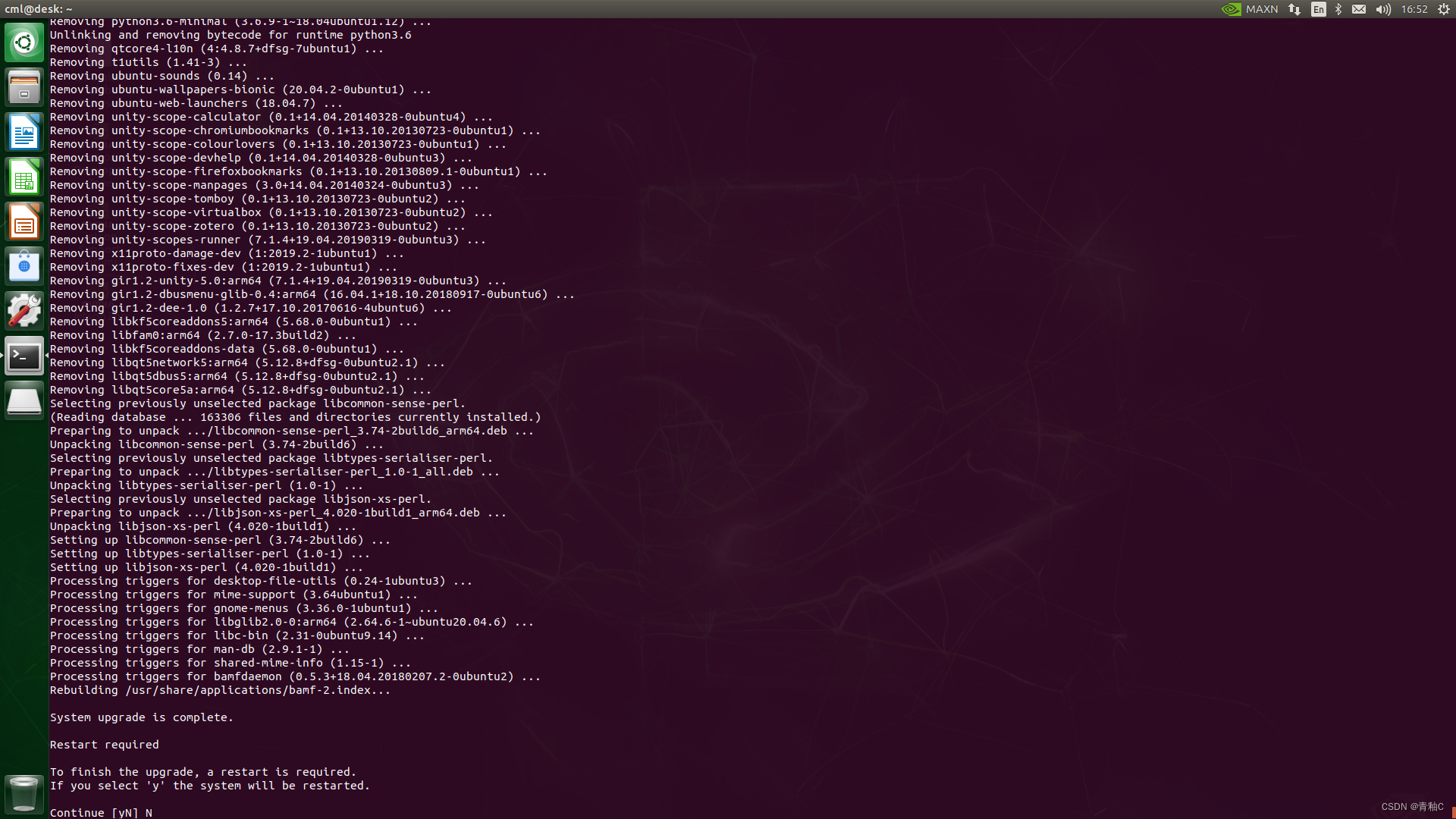Open Ubuntu Software store icon
The image size is (1456, 819).
(x=24, y=266)
